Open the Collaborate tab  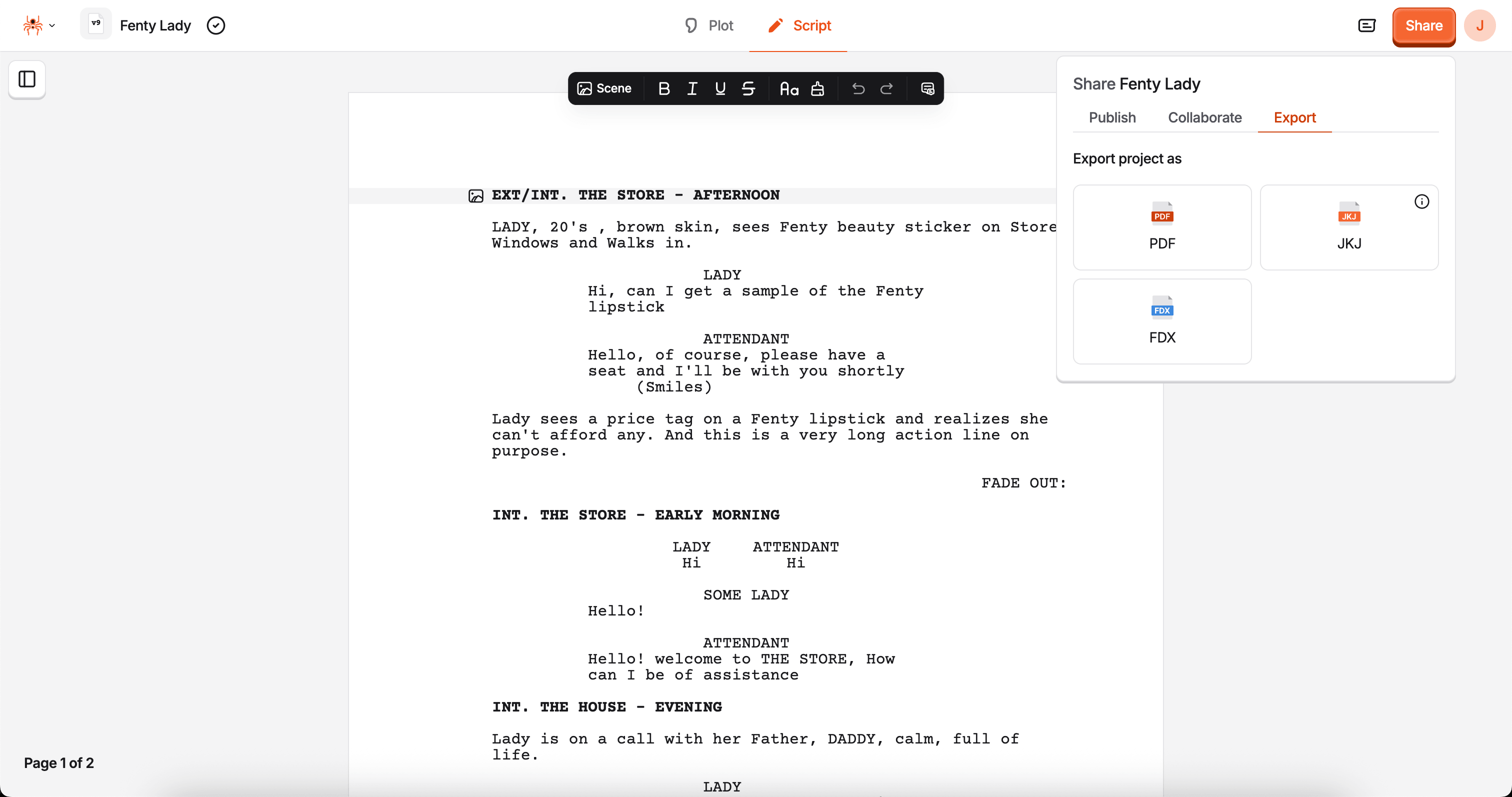1204,117
